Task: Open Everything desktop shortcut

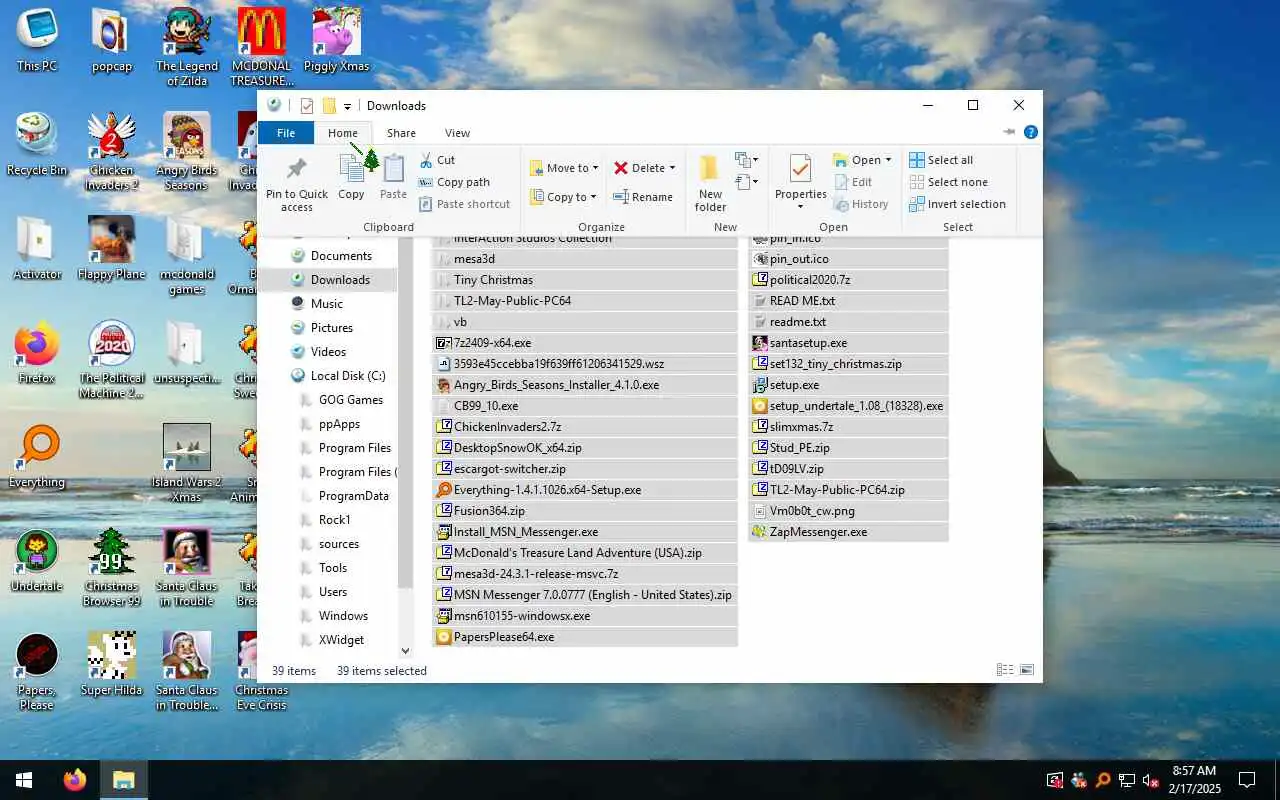Action: [x=37, y=456]
